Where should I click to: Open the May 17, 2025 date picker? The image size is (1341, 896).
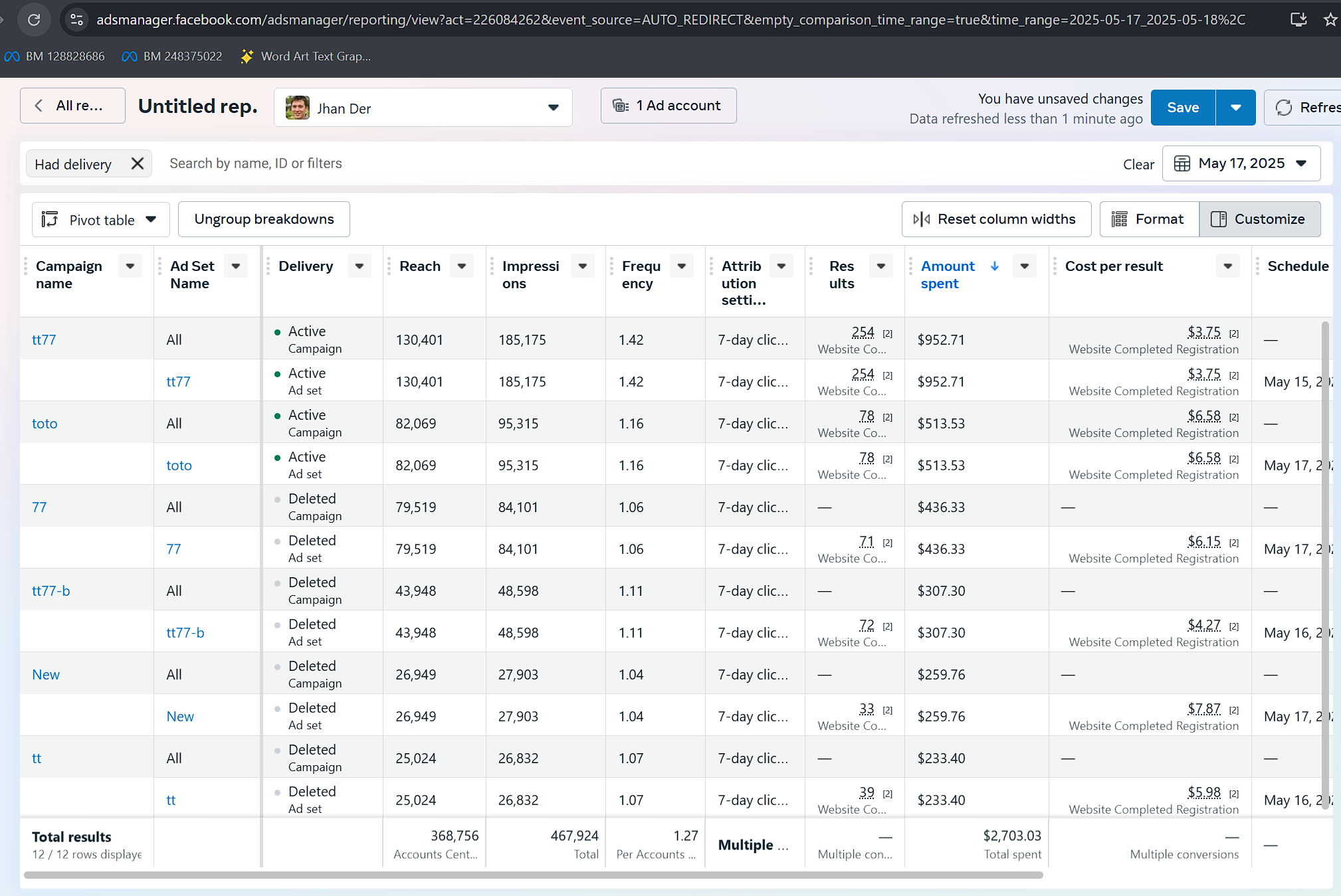[1241, 163]
